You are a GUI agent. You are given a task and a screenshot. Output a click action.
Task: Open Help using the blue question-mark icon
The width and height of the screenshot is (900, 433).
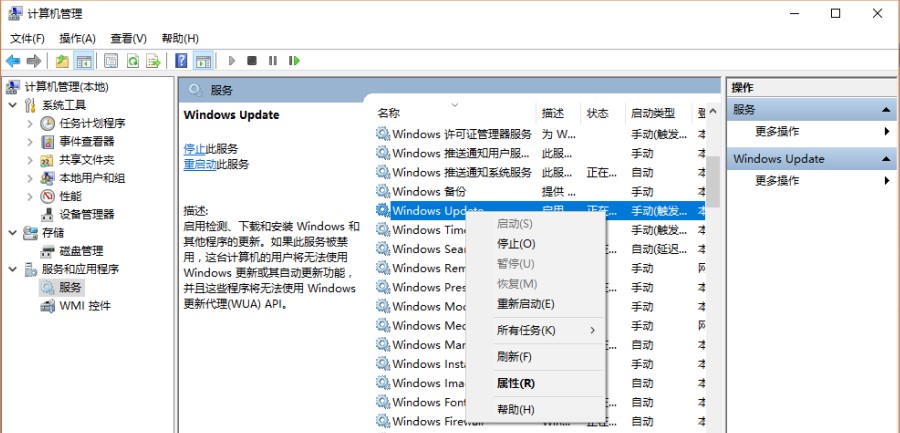click(181, 60)
